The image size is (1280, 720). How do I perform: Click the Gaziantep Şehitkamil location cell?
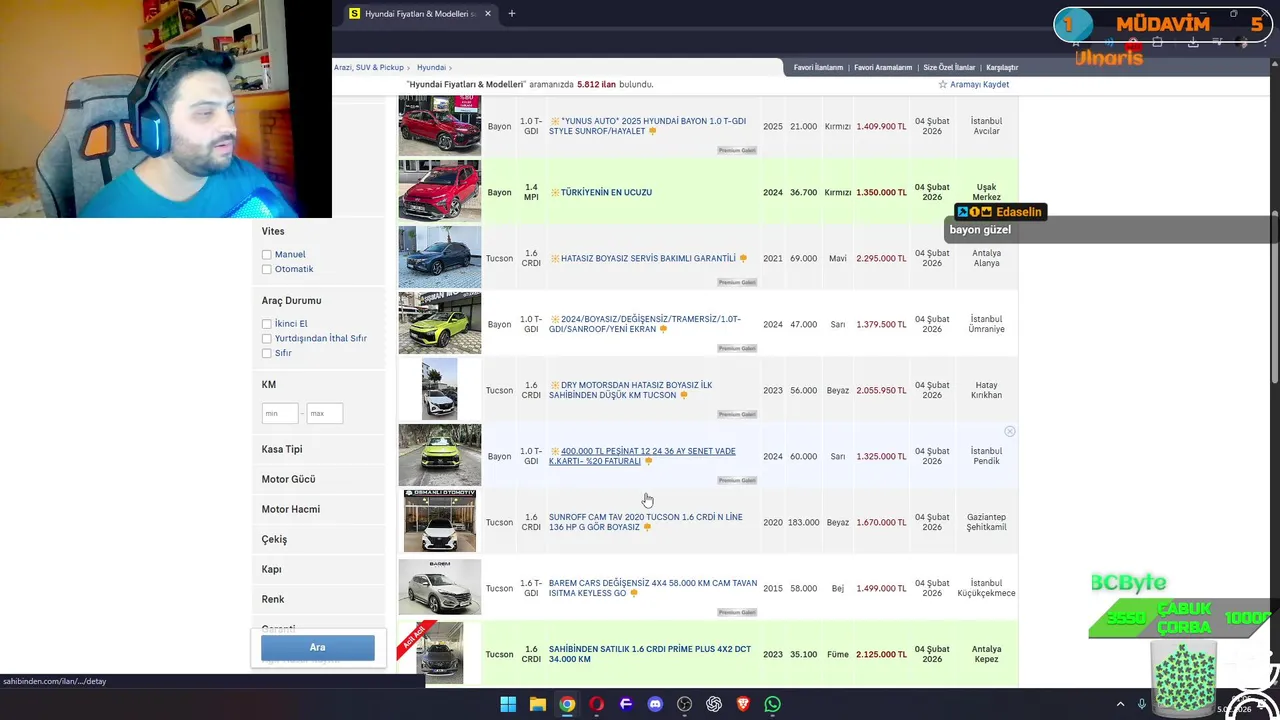click(986, 522)
